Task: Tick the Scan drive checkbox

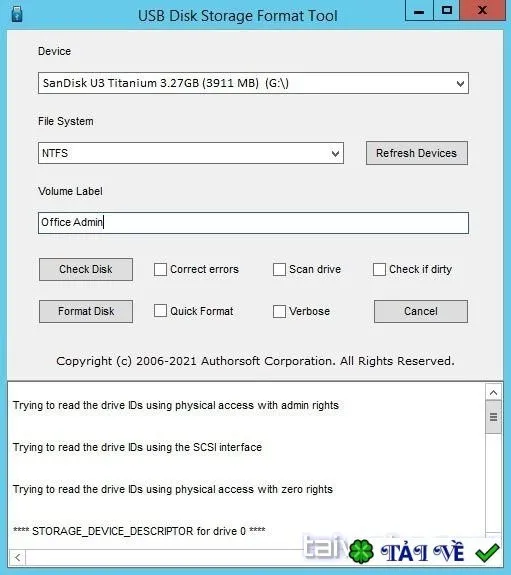Action: 279,270
